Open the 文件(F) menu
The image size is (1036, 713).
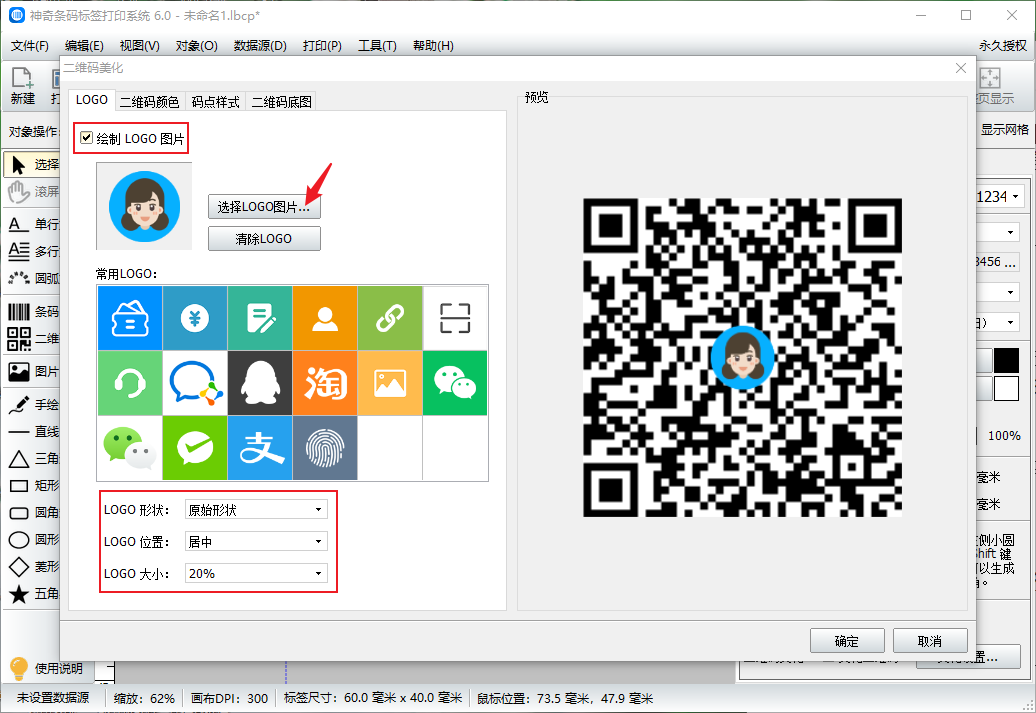click(30, 46)
